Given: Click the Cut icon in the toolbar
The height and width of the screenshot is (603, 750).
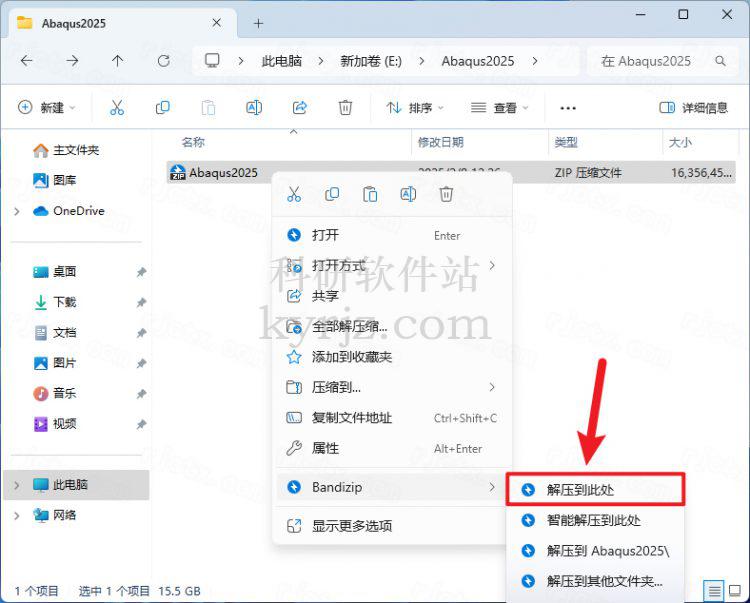Looking at the screenshot, I should pos(117,108).
